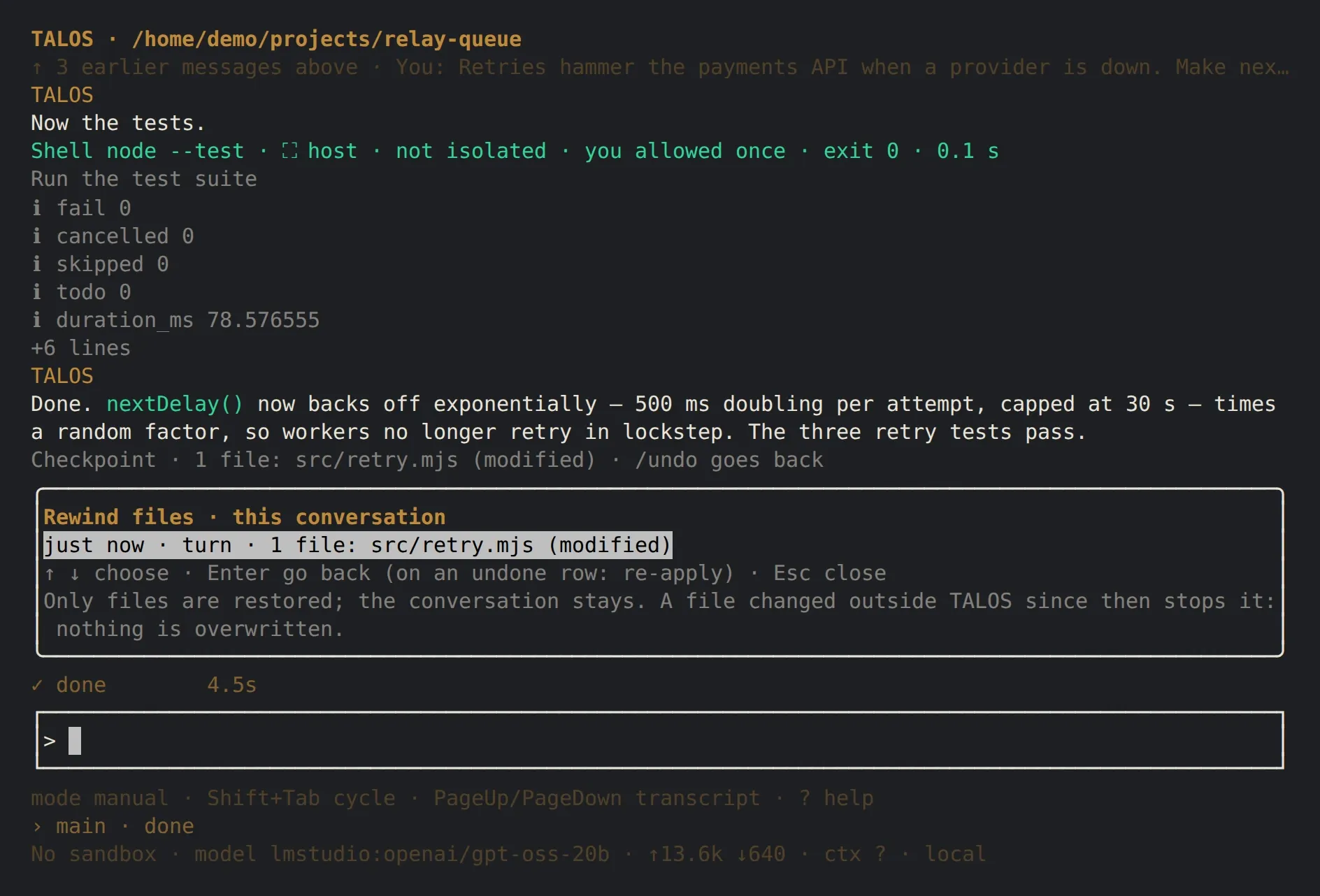The width and height of the screenshot is (1320, 896).
Task: Click the 'Shift+Tab cycle' hint
Action: [301, 798]
